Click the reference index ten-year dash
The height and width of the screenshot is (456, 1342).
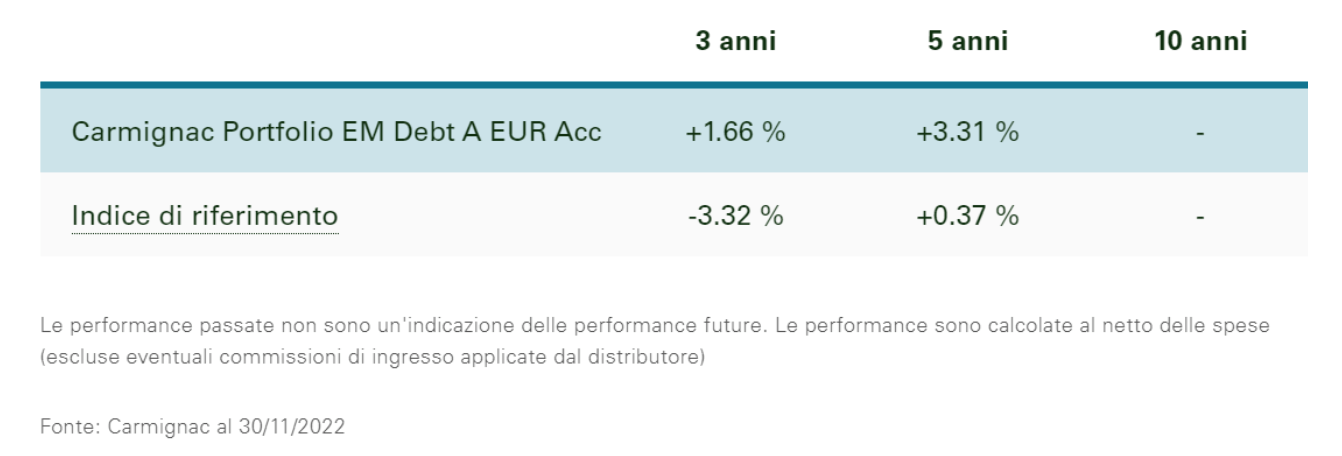pyautogui.click(x=1200, y=215)
